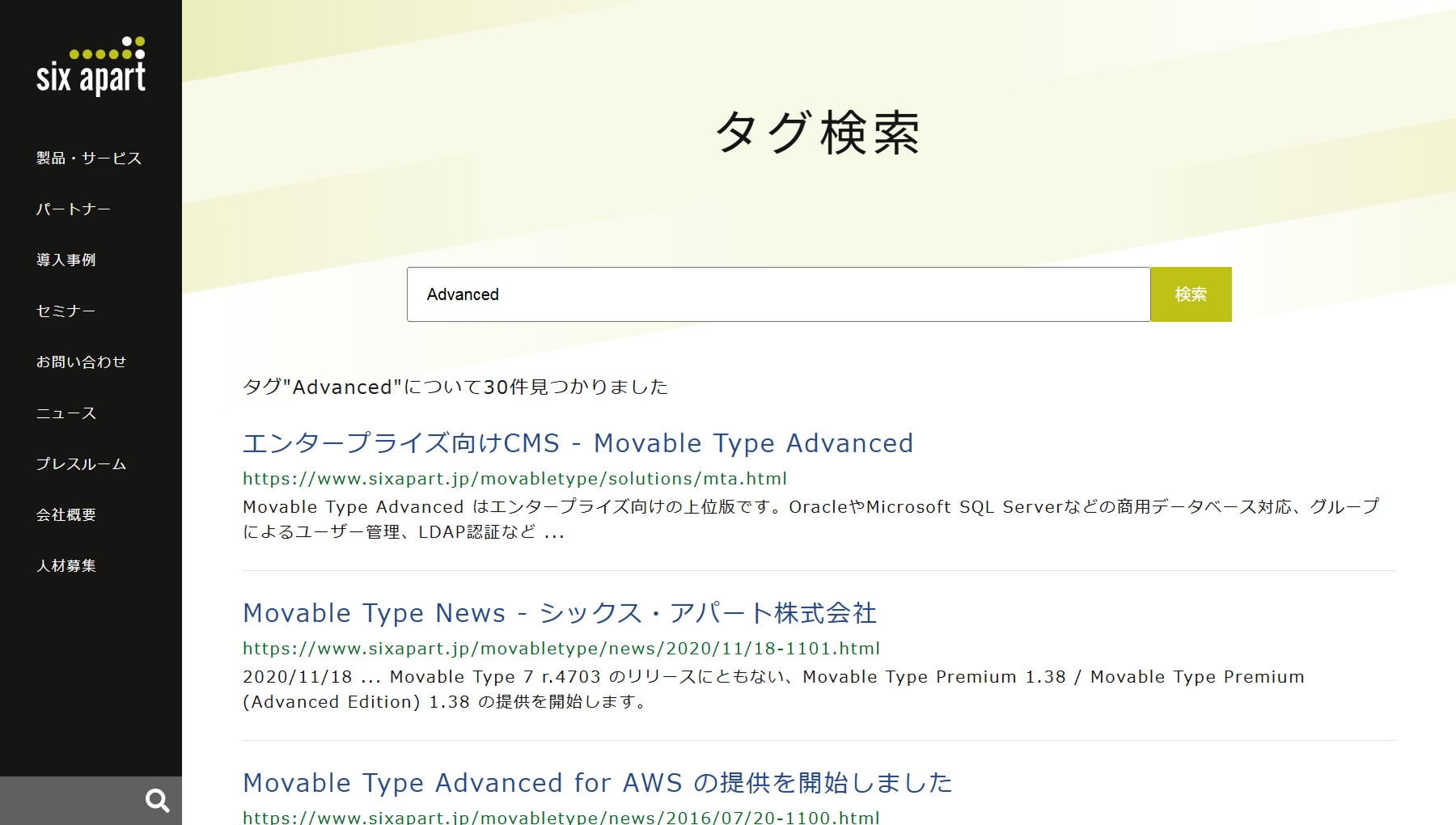Viewport: 1456px width, 825px height.
Task: Go to 導入事例 page
Action: click(66, 260)
